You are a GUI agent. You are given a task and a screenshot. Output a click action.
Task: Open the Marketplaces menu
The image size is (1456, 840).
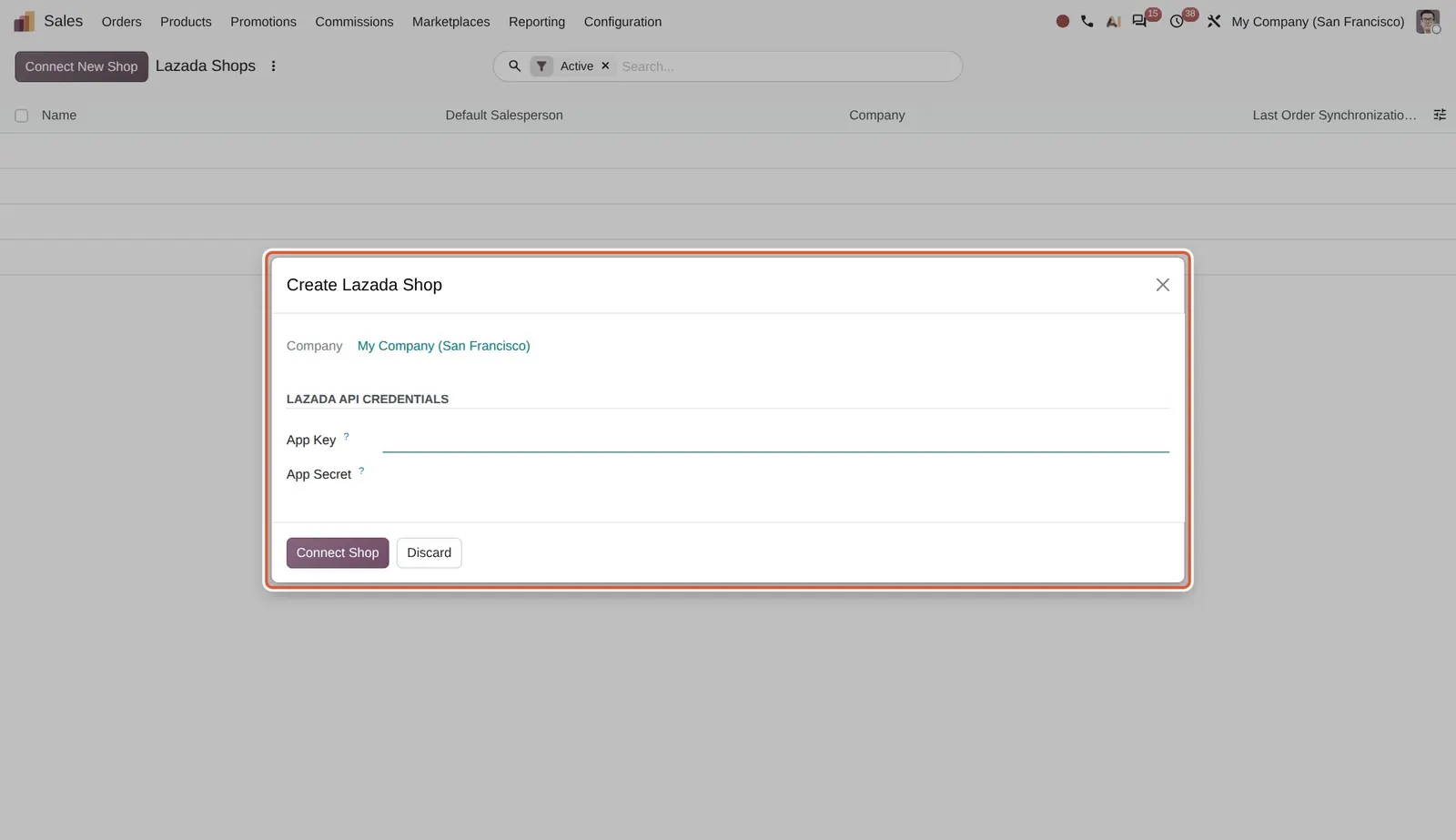pyautogui.click(x=450, y=21)
